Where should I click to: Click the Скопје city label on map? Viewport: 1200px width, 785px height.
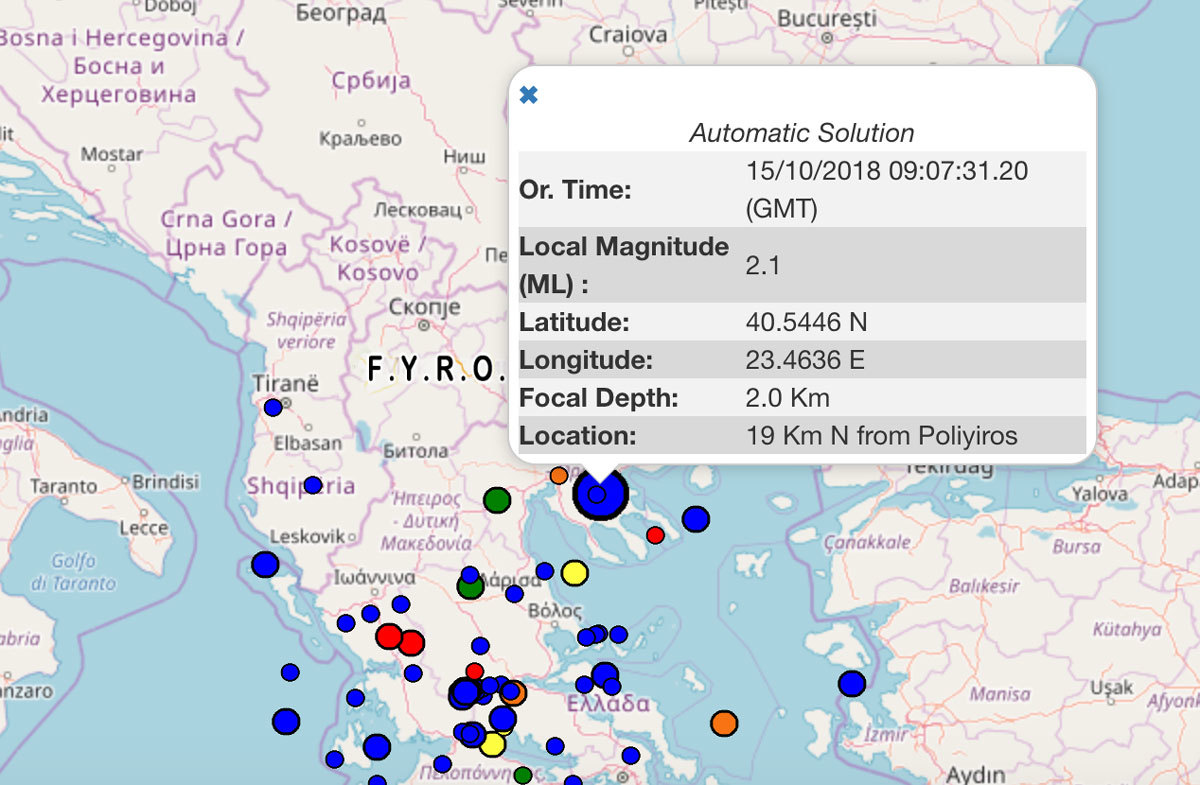424,307
